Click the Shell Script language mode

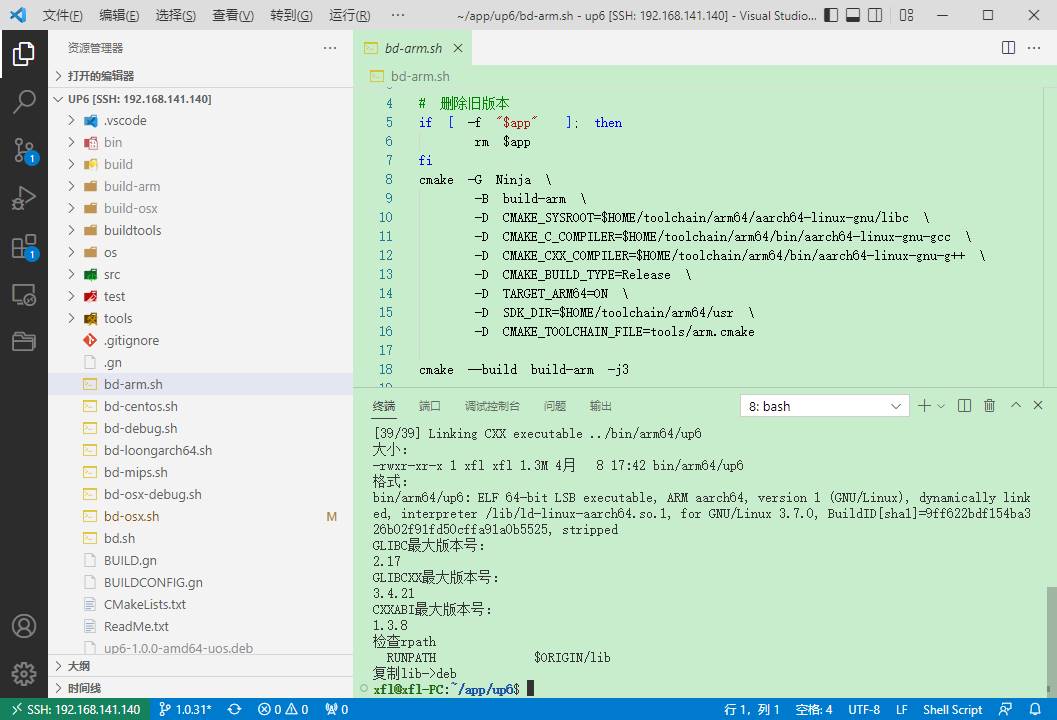(951, 709)
